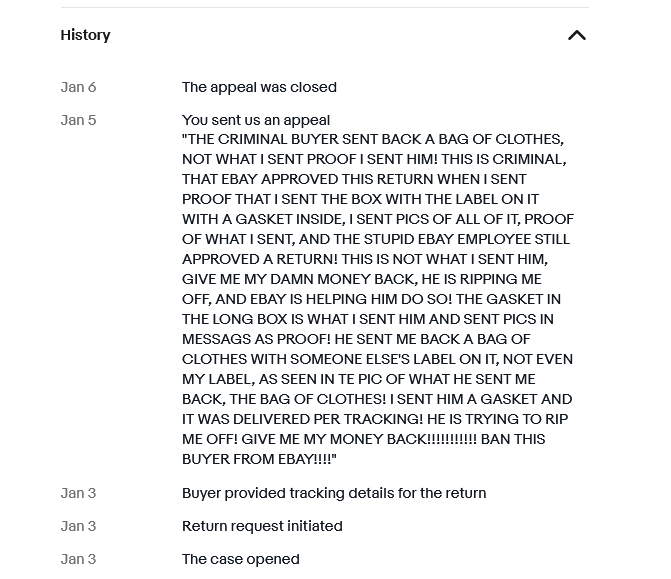Image resolution: width=671 pixels, height=579 pixels.
Task: Select 'The case opened' entry
Action: coord(241,559)
